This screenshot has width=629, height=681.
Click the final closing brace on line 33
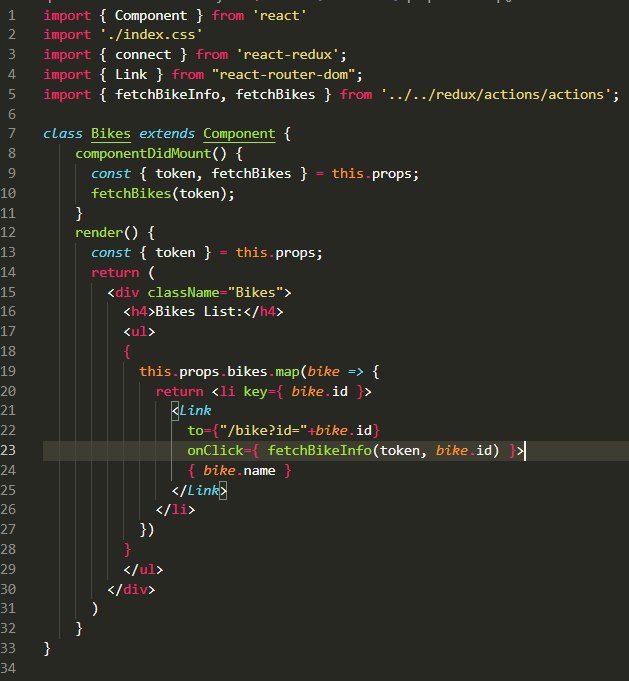pyautogui.click(x=47, y=648)
